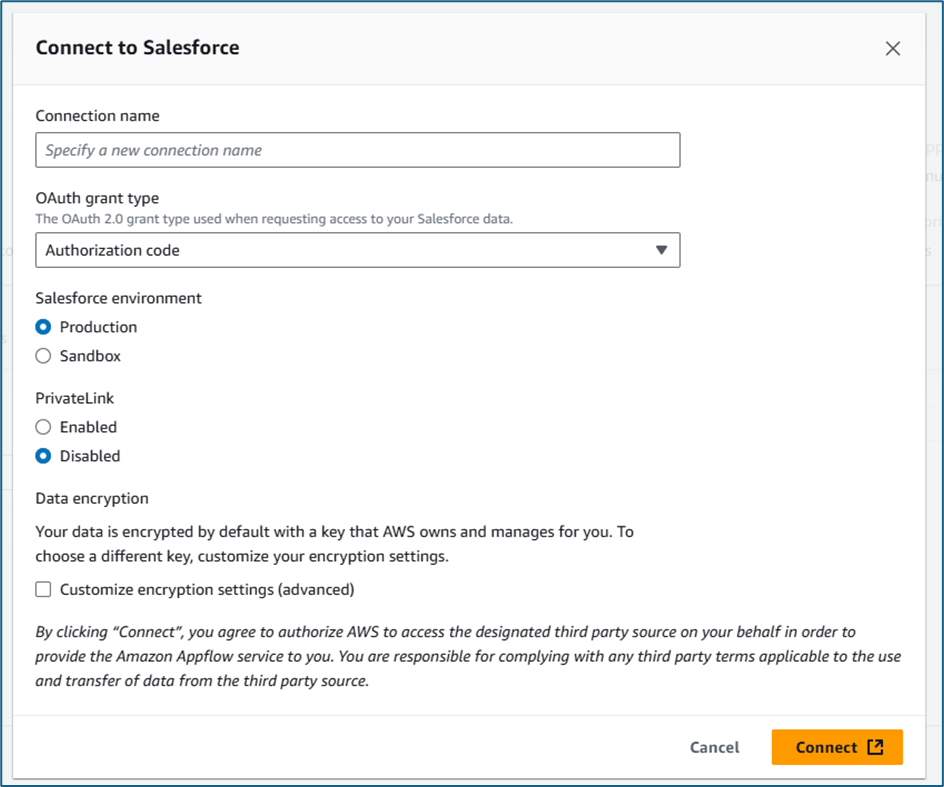
Task: Click the Salesforce environment label
Action: pyautogui.click(x=119, y=298)
